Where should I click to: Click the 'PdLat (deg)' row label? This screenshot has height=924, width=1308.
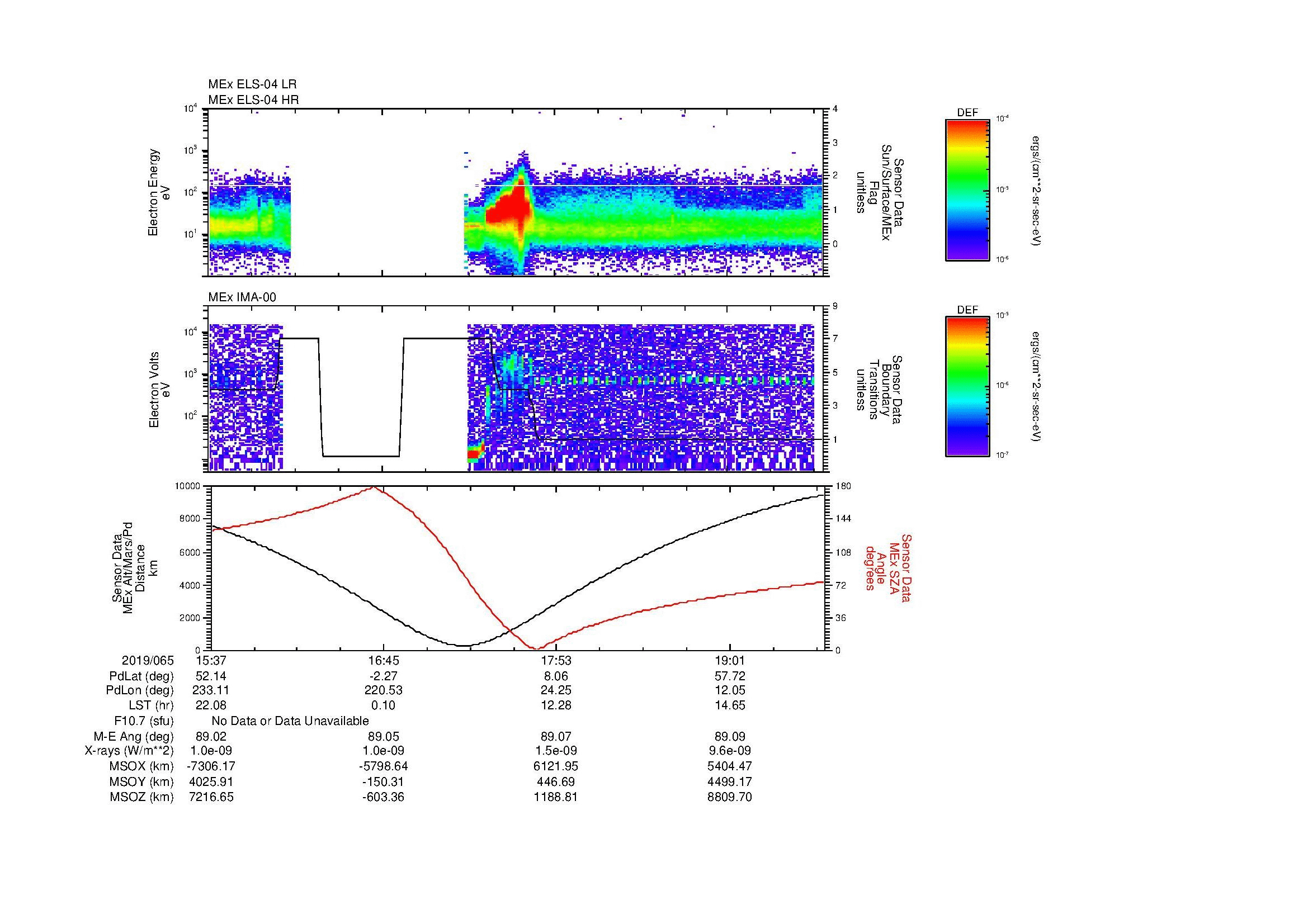[x=141, y=676]
